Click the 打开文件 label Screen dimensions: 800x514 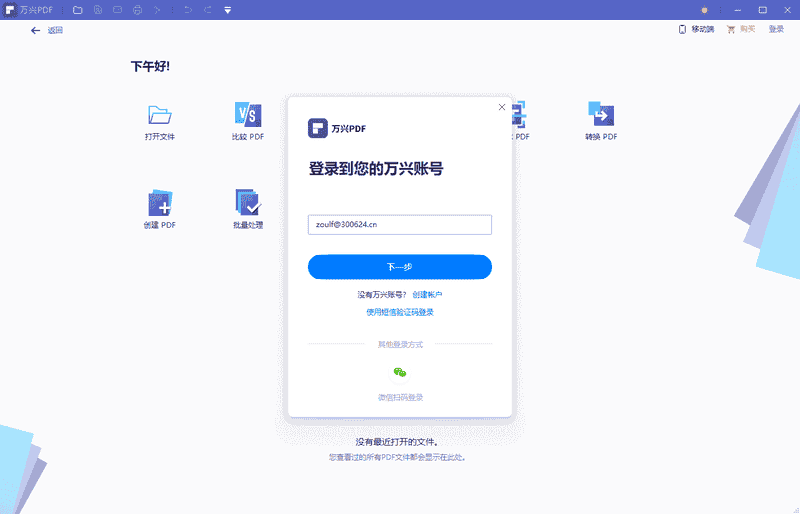(160, 137)
